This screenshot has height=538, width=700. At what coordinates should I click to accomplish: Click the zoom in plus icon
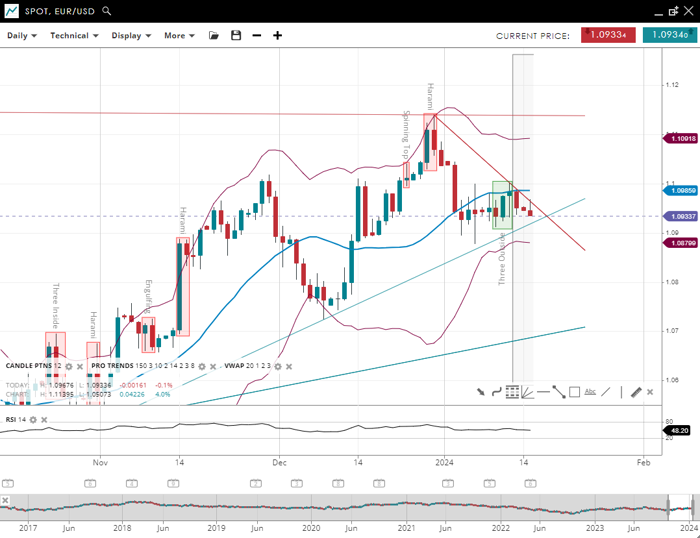click(278, 35)
